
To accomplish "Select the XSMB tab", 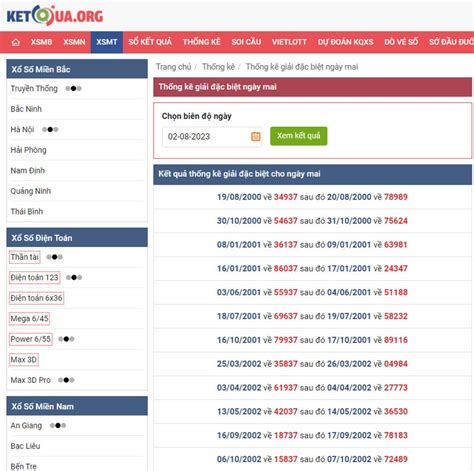I will pos(41,42).
